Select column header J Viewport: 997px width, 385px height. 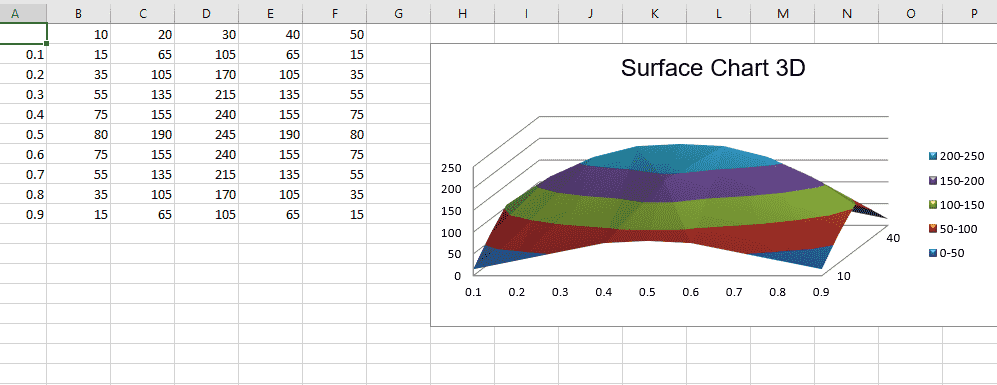pos(590,12)
